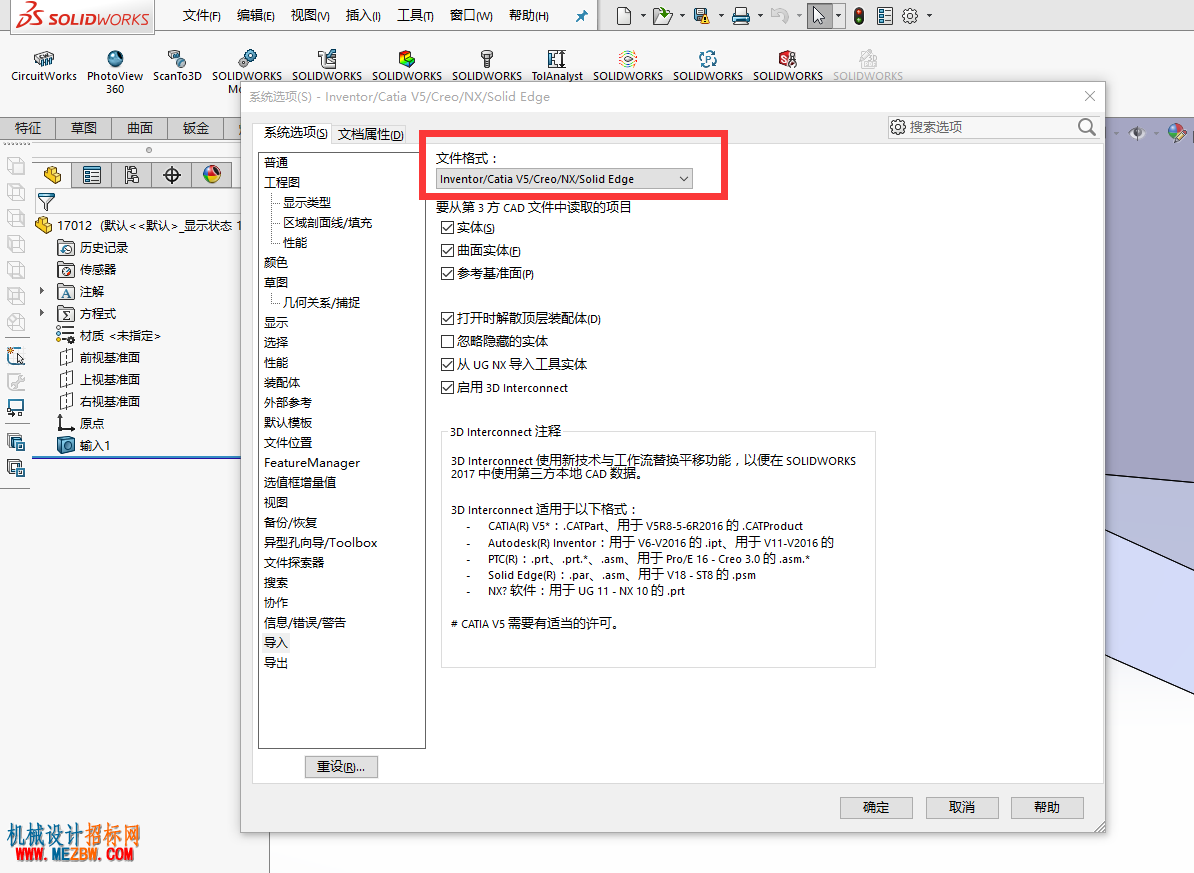
Task: Click the Select cursor tool icon
Action: pos(819,15)
